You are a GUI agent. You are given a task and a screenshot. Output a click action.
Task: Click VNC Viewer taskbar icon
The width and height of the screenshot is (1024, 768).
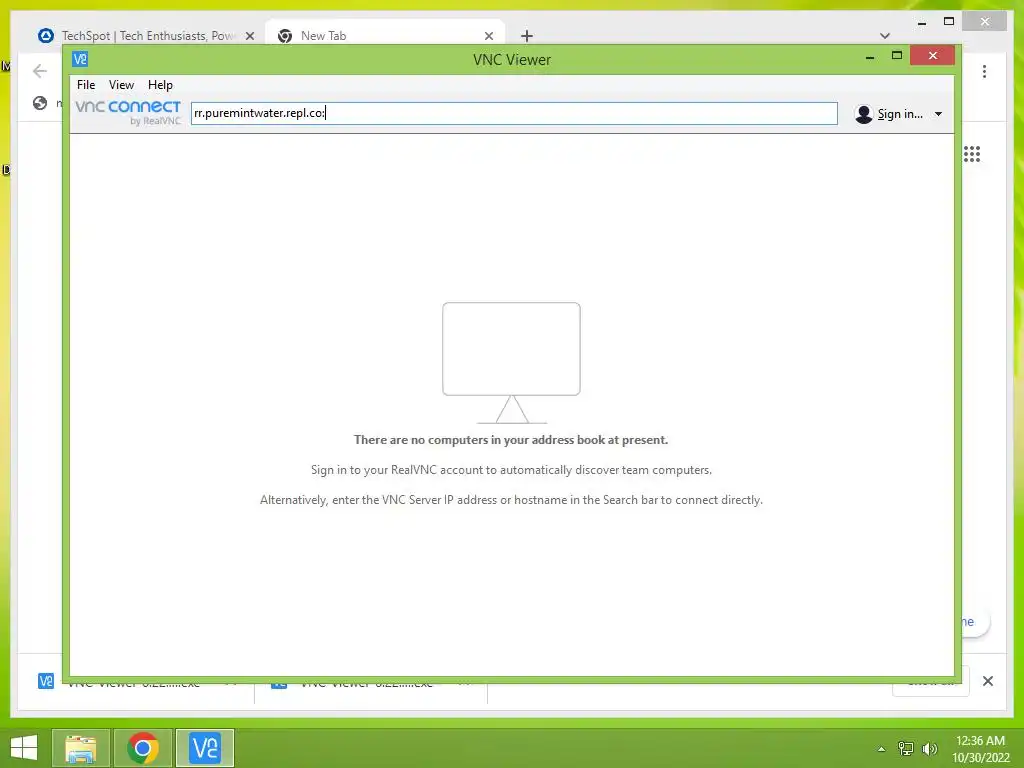click(x=204, y=748)
